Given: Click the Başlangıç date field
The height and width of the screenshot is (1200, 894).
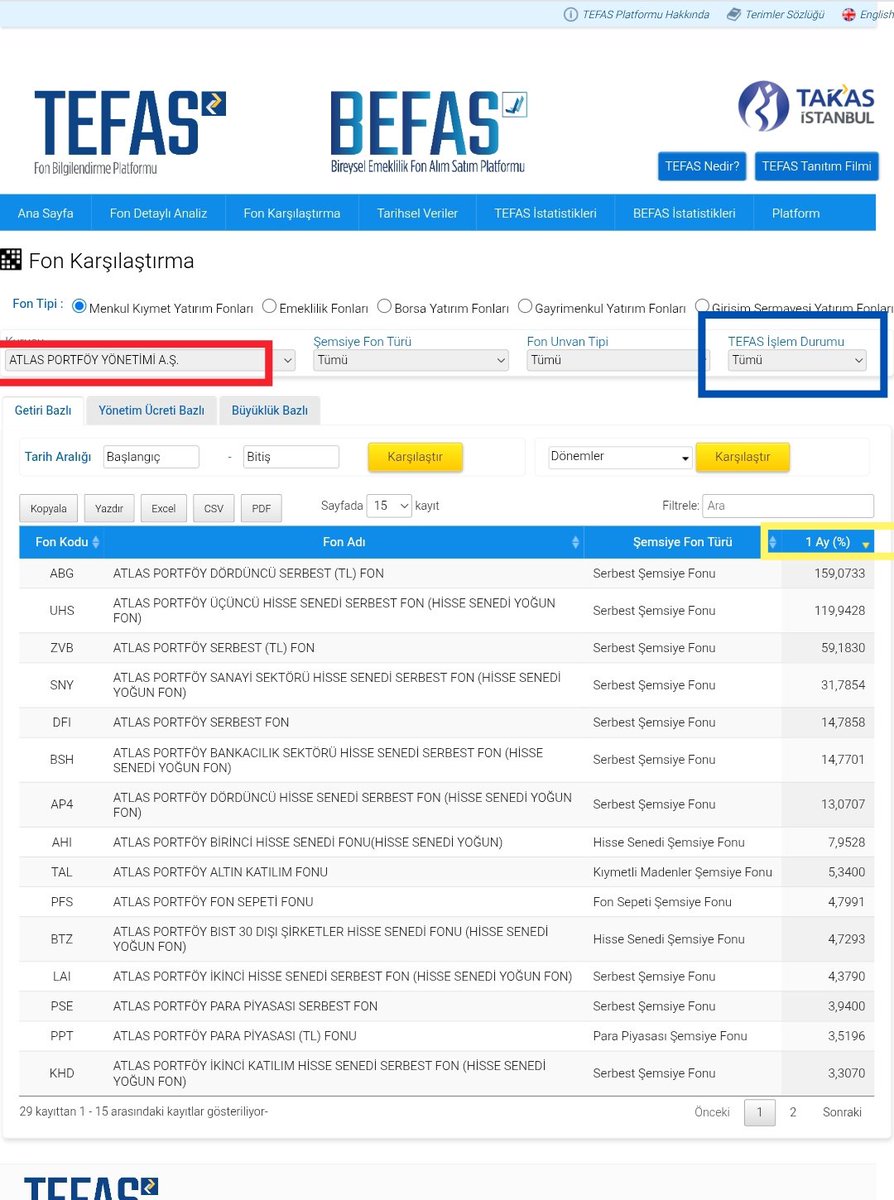Looking at the screenshot, I should click(x=151, y=457).
